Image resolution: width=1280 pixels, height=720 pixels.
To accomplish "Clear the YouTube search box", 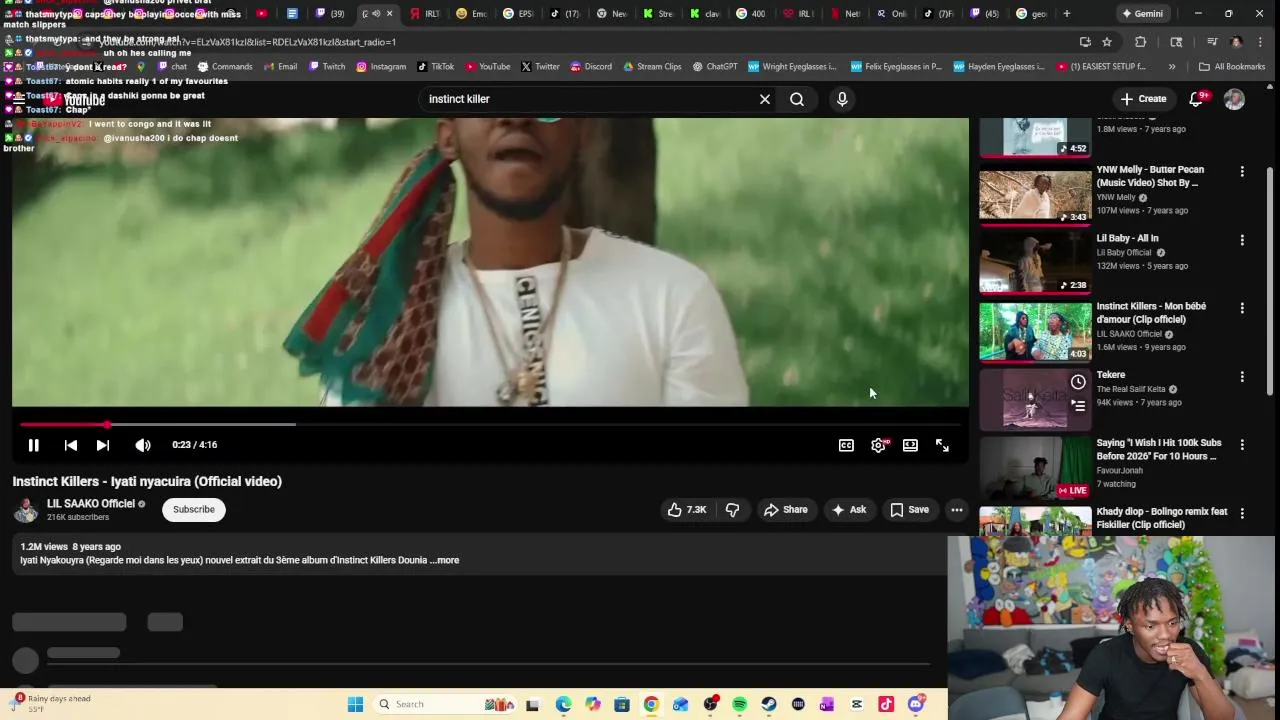I will [765, 99].
